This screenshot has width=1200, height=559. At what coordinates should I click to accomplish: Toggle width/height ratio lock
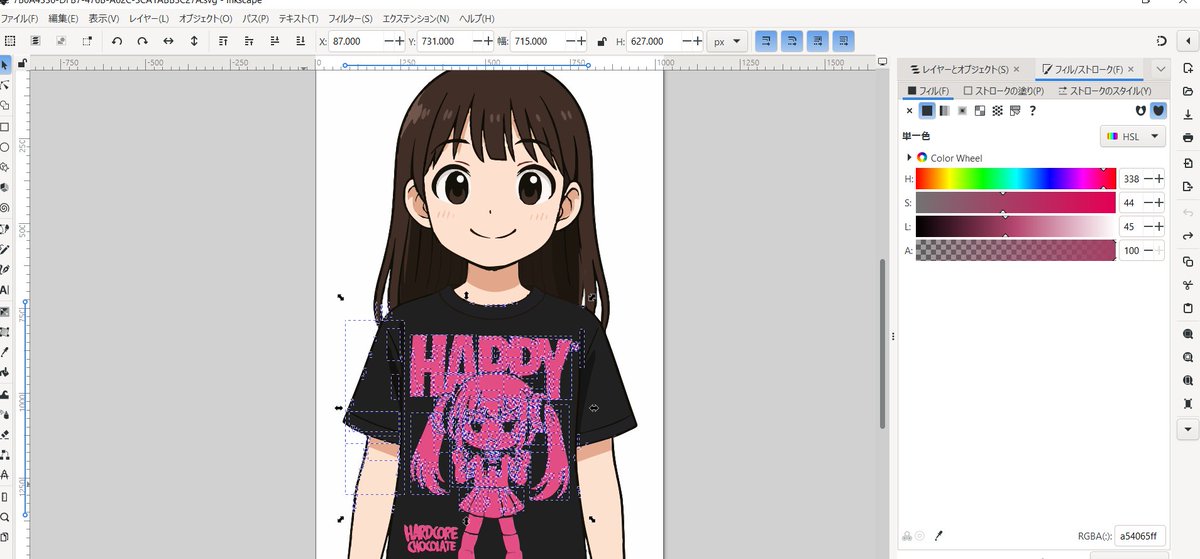(x=600, y=41)
